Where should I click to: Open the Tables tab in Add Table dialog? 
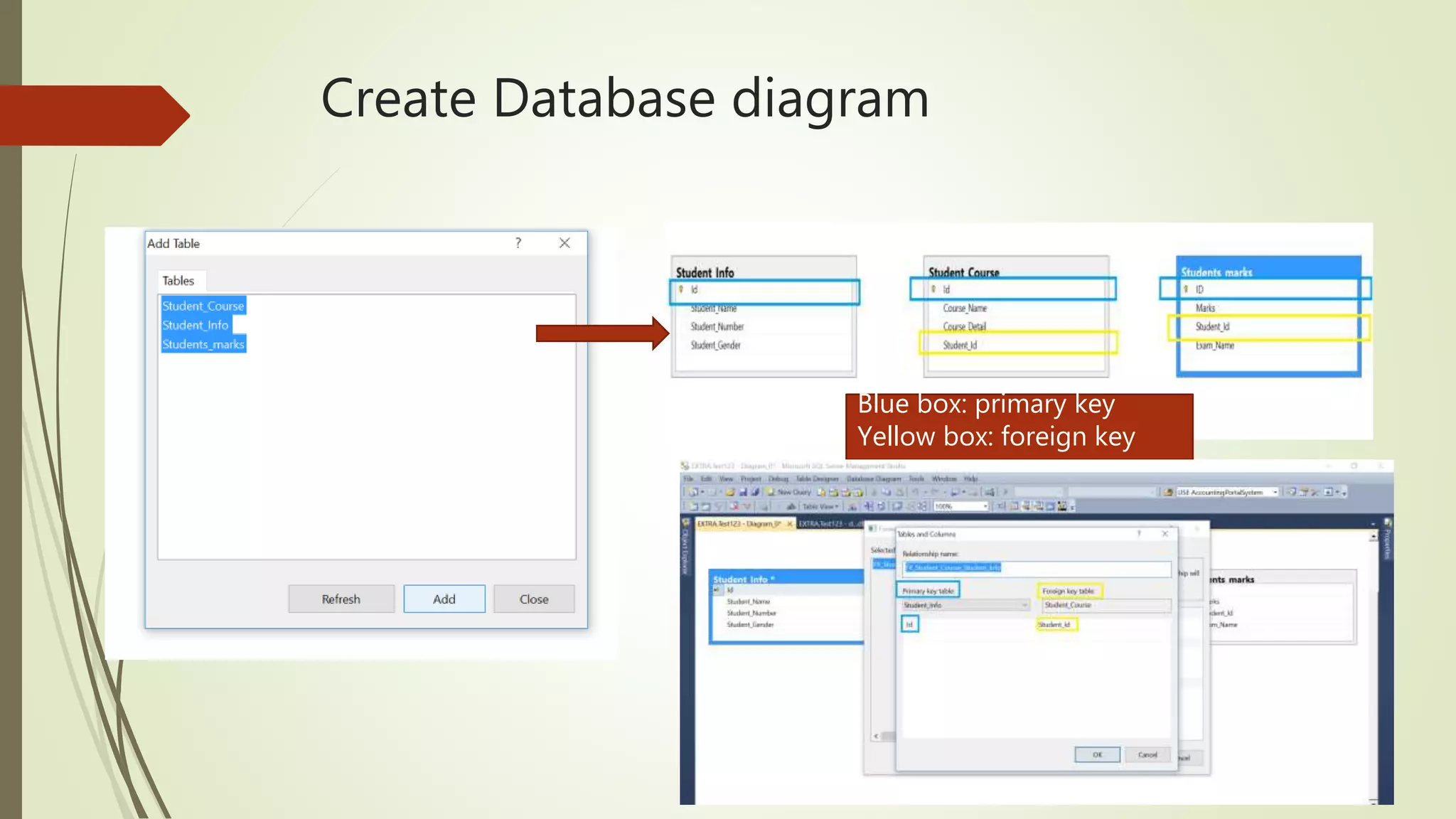[178, 281]
